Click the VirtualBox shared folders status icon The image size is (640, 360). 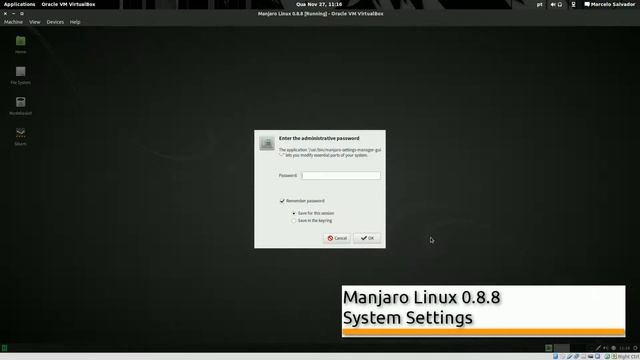583,356
